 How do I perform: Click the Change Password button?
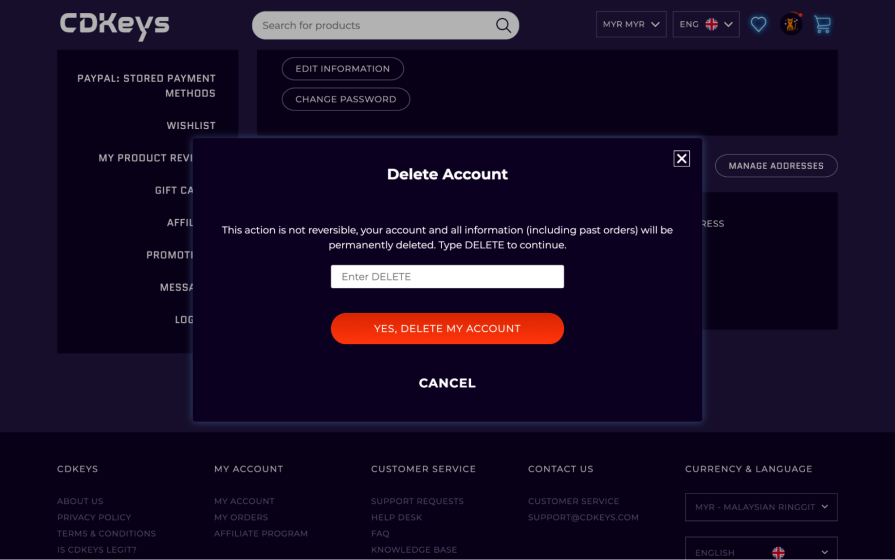[x=345, y=99]
